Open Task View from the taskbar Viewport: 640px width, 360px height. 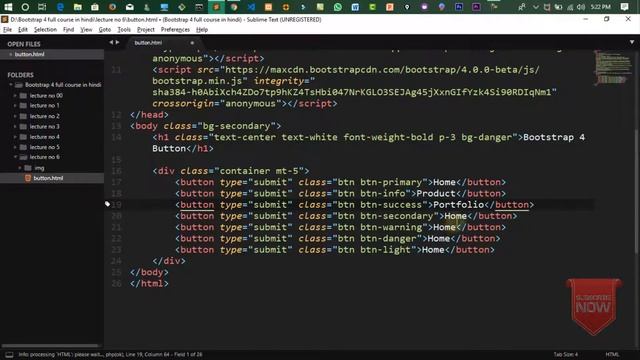[42, 7]
